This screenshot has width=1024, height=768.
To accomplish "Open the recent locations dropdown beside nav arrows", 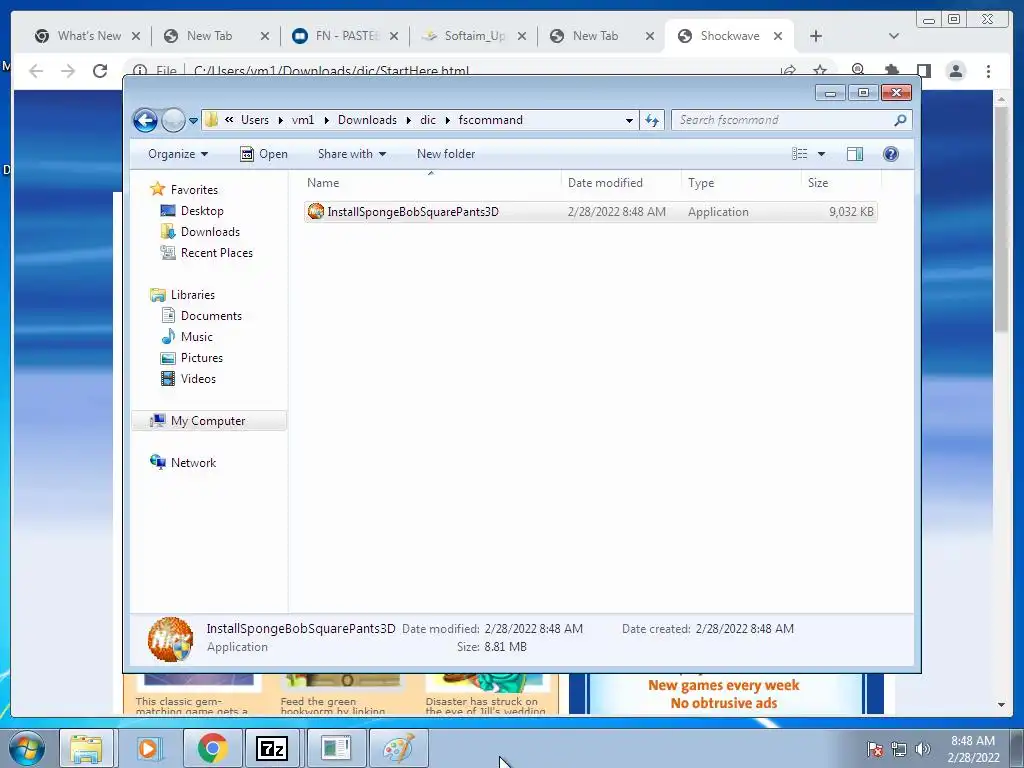I will [x=193, y=120].
